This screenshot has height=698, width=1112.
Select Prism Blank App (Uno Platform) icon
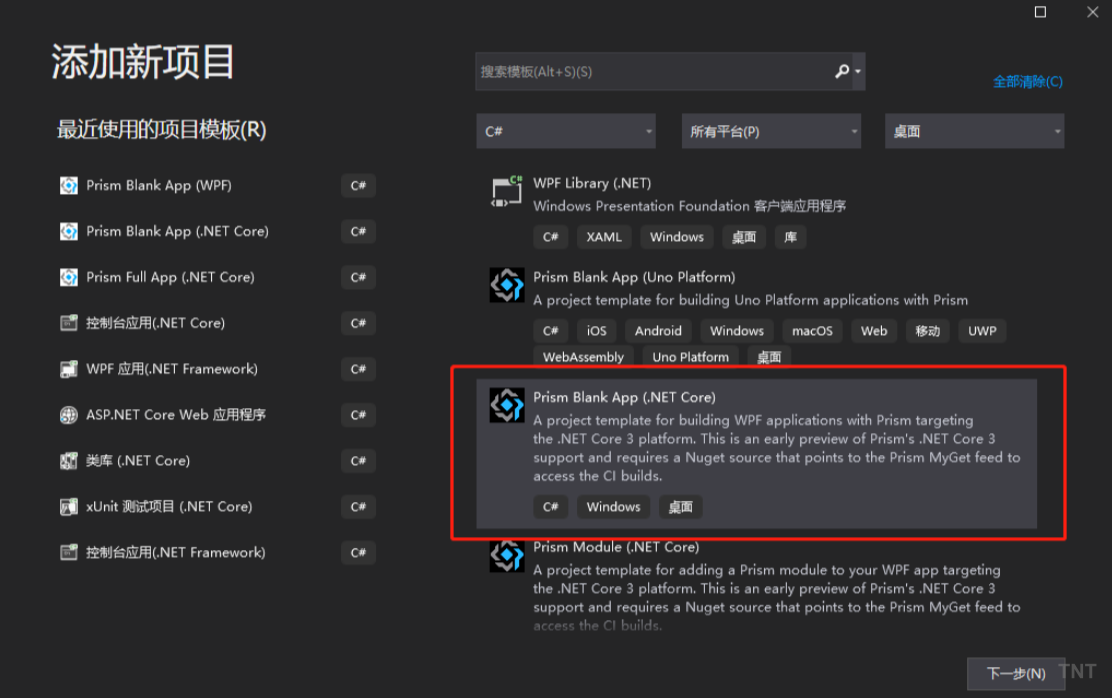[507, 285]
